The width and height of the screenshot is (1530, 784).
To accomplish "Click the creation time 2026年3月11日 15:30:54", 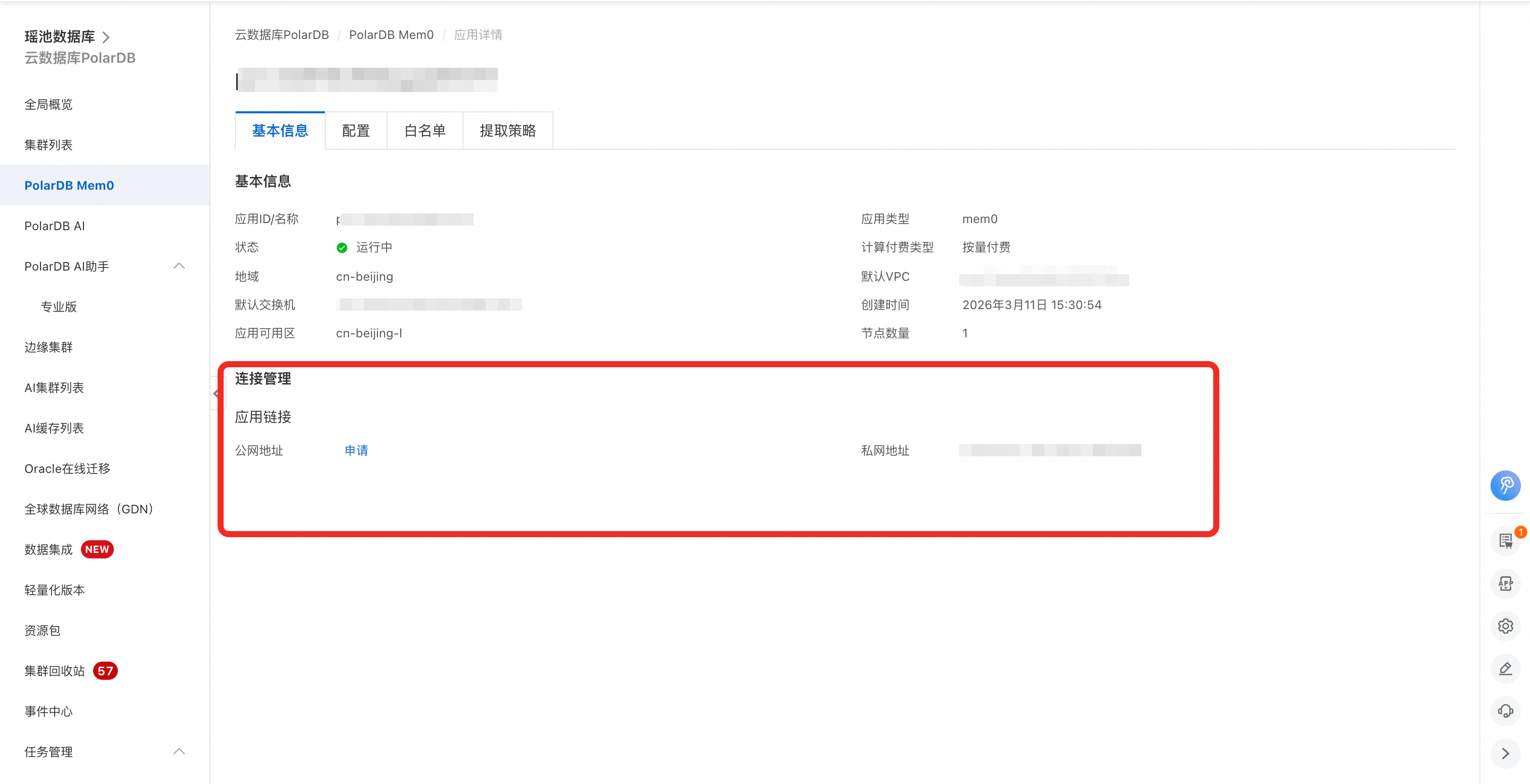I will [1032, 304].
